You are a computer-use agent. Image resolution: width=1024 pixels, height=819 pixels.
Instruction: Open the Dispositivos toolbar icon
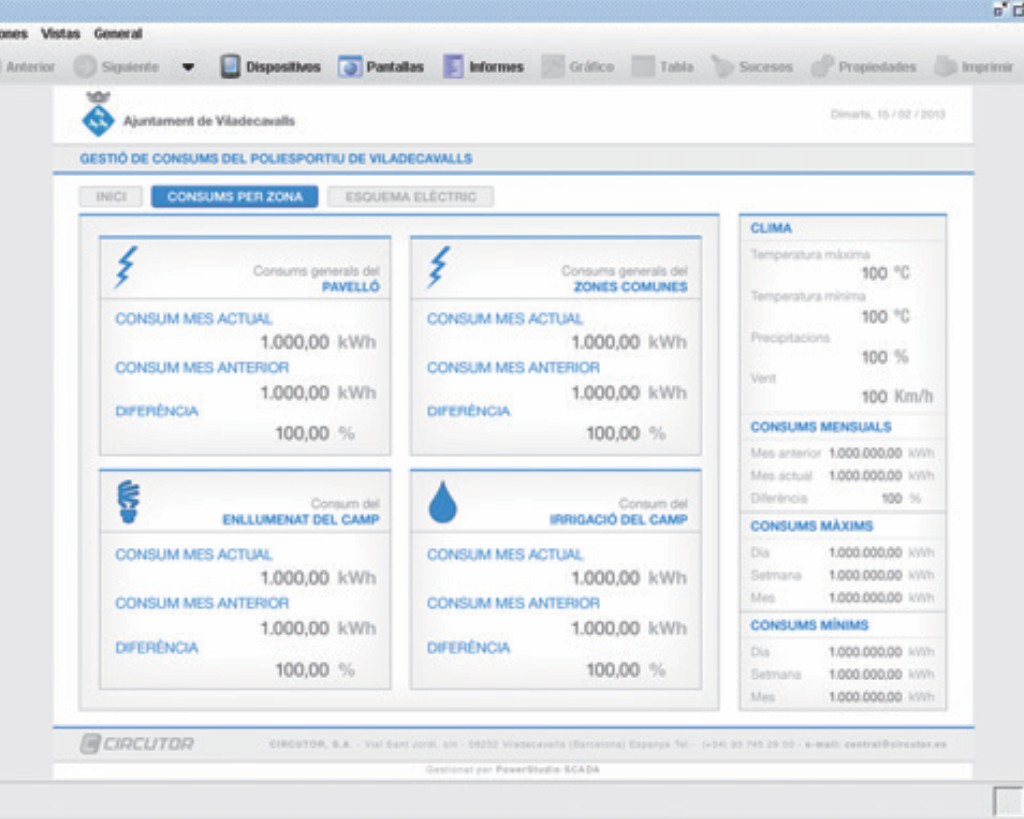click(x=231, y=67)
